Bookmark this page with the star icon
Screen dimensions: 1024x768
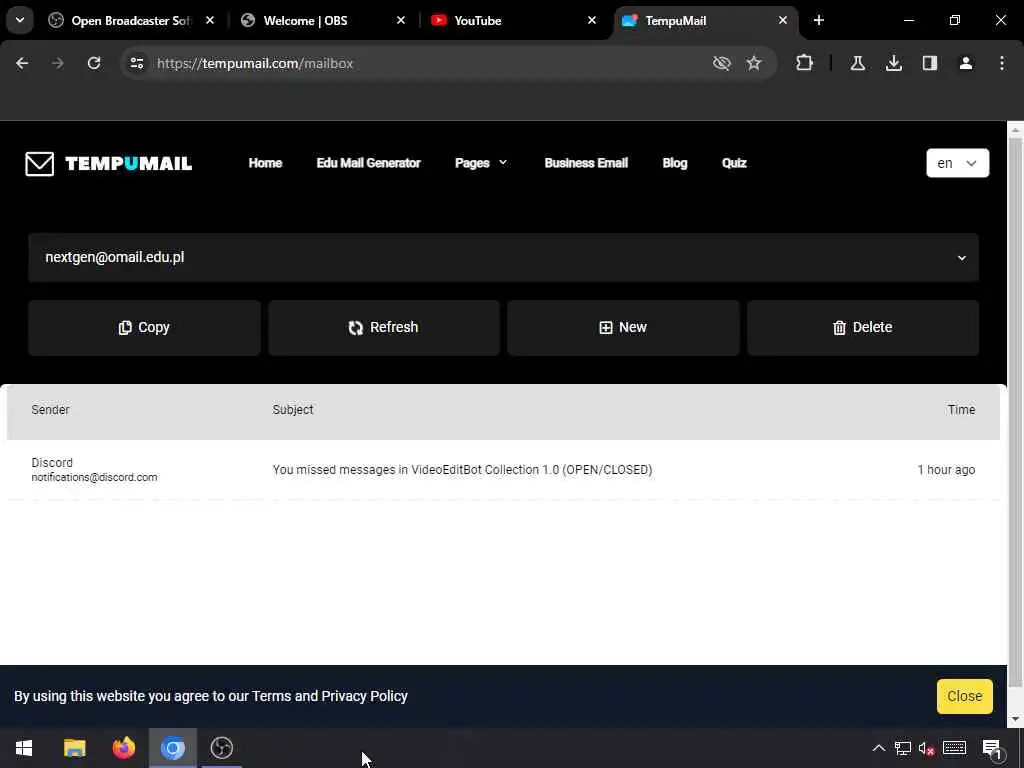pyautogui.click(x=754, y=63)
